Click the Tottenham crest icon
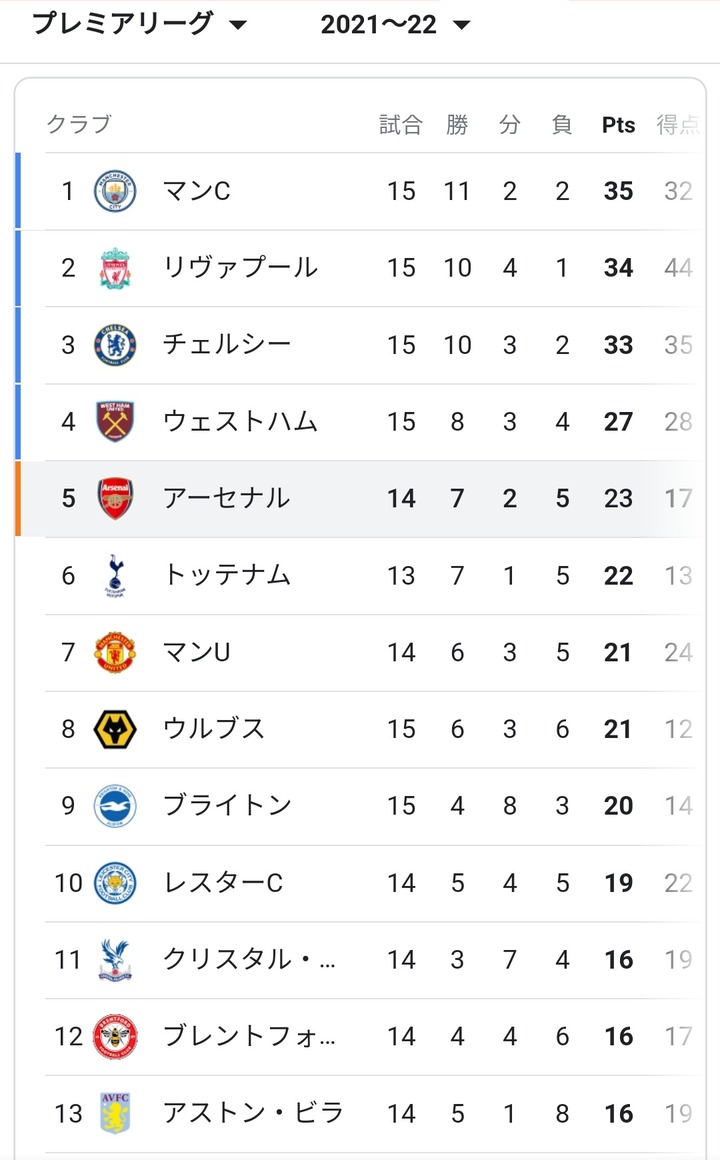The height and width of the screenshot is (1160, 720). (115, 575)
